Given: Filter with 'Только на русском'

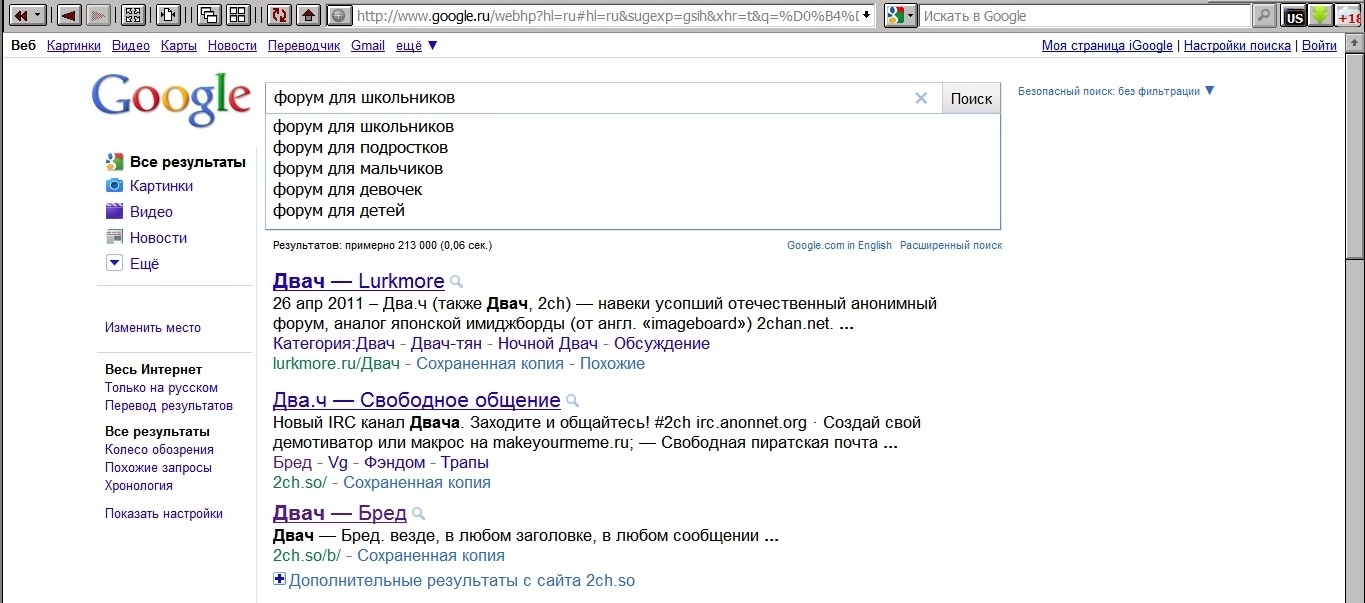Looking at the screenshot, I should (161, 388).
